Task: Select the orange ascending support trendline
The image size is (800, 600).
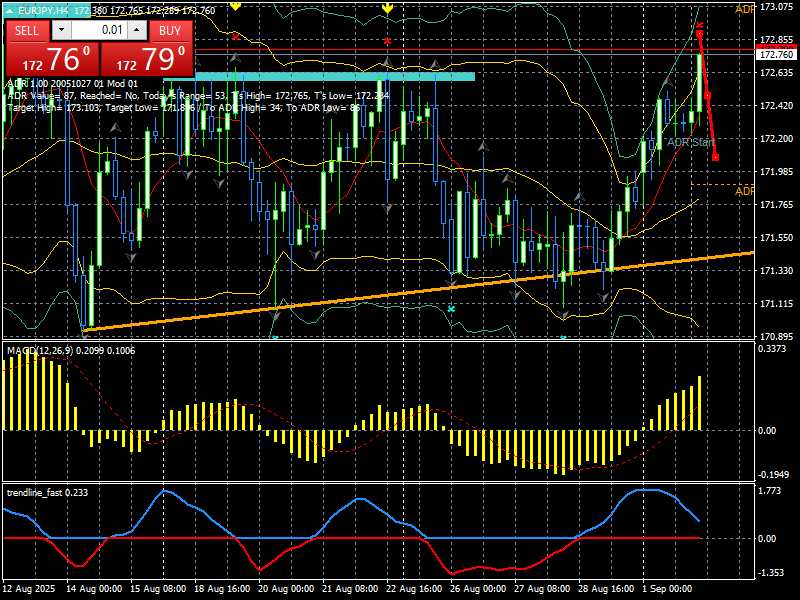Action: tap(418, 291)
